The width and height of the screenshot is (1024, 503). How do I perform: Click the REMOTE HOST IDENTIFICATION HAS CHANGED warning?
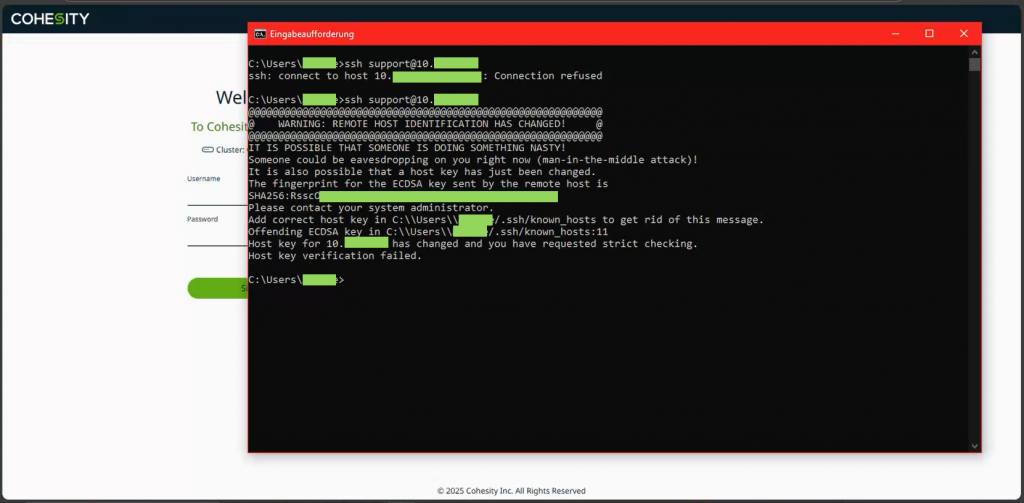425,123
